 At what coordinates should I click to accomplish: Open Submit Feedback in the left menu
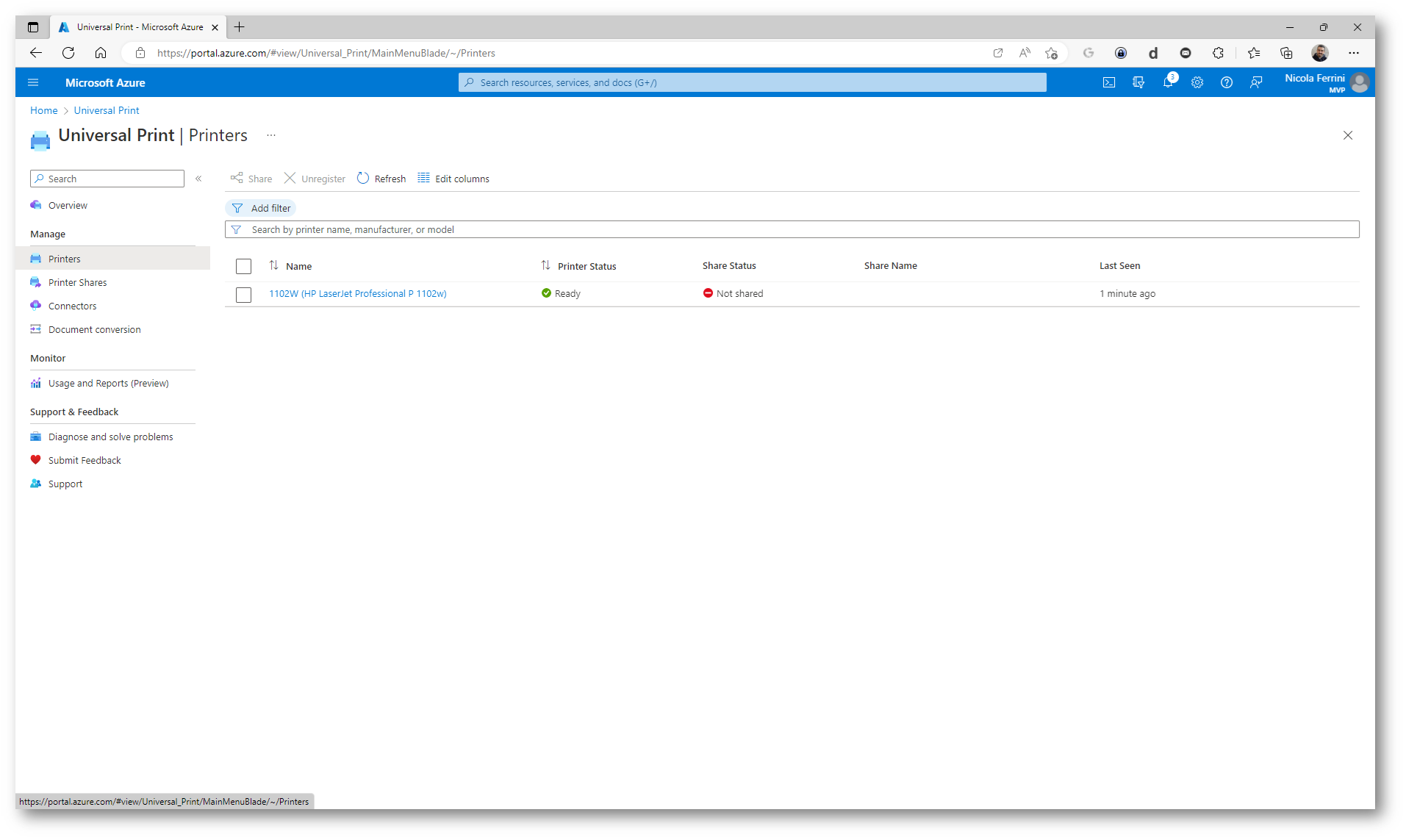[x=85, y=460]
